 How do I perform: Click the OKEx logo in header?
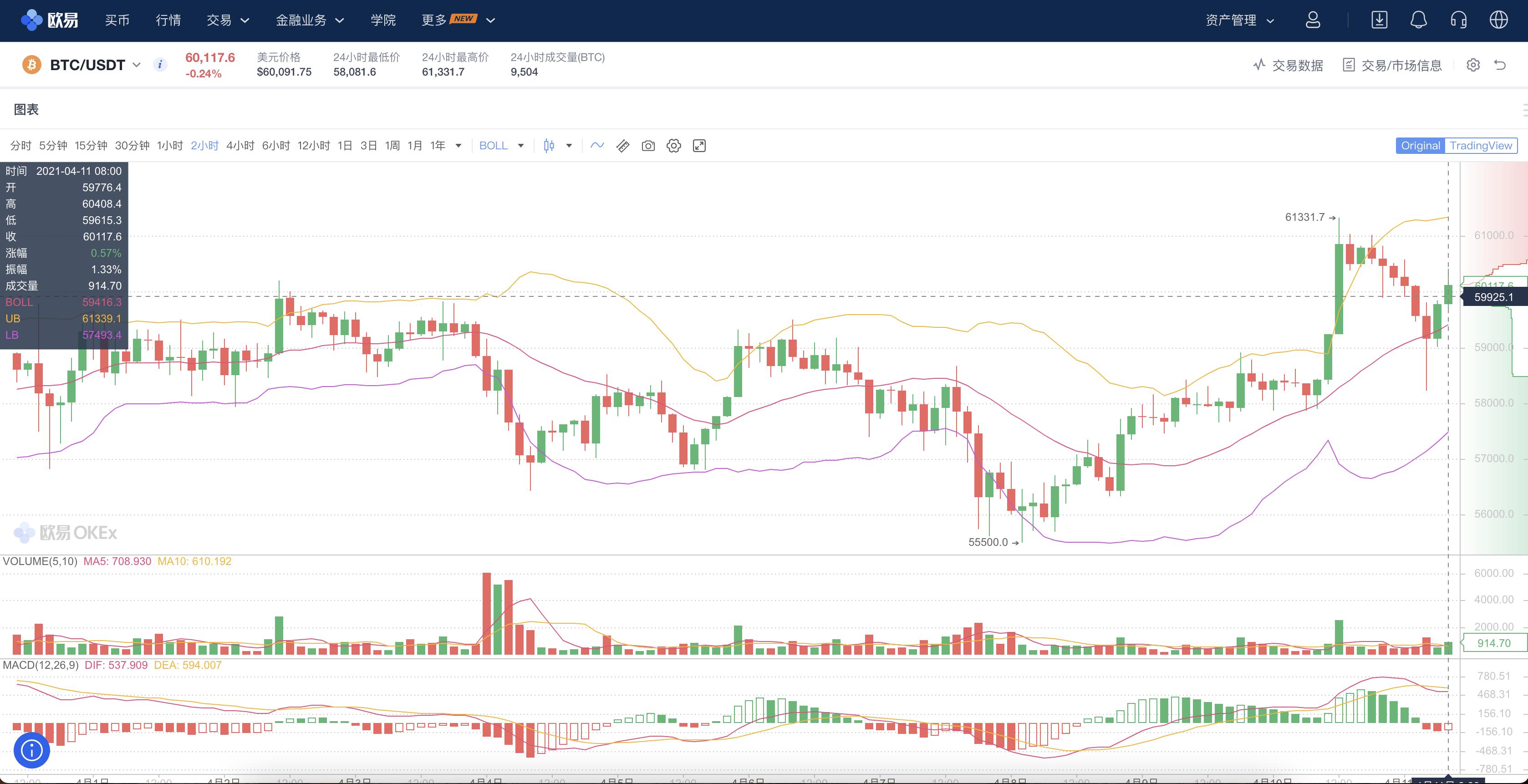(x=50, y=20)
